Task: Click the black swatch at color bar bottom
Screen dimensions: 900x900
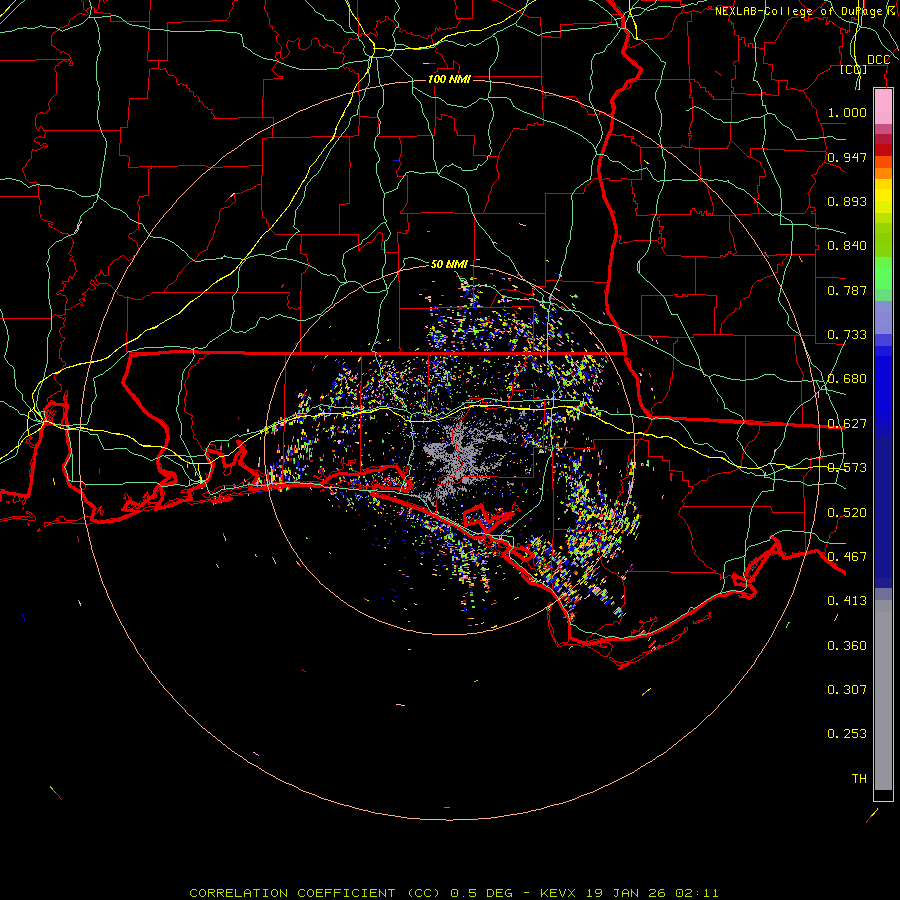Action: pos(883,795)
